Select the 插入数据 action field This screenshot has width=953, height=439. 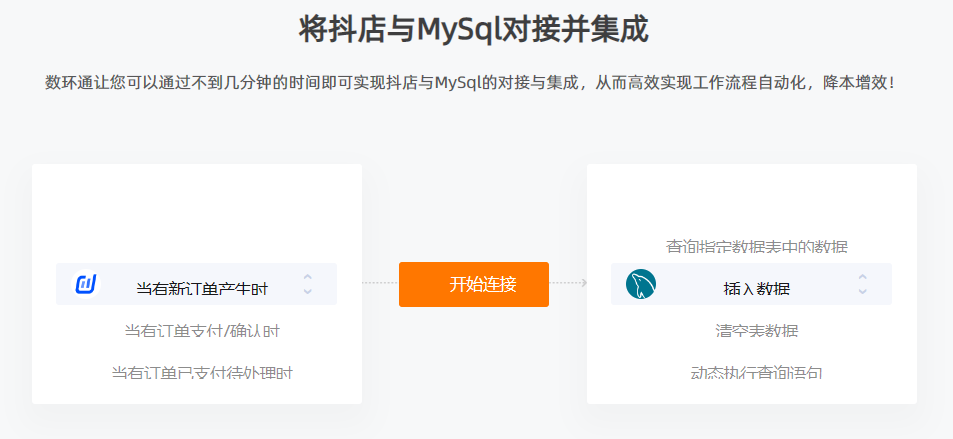(x=751, y=284)
